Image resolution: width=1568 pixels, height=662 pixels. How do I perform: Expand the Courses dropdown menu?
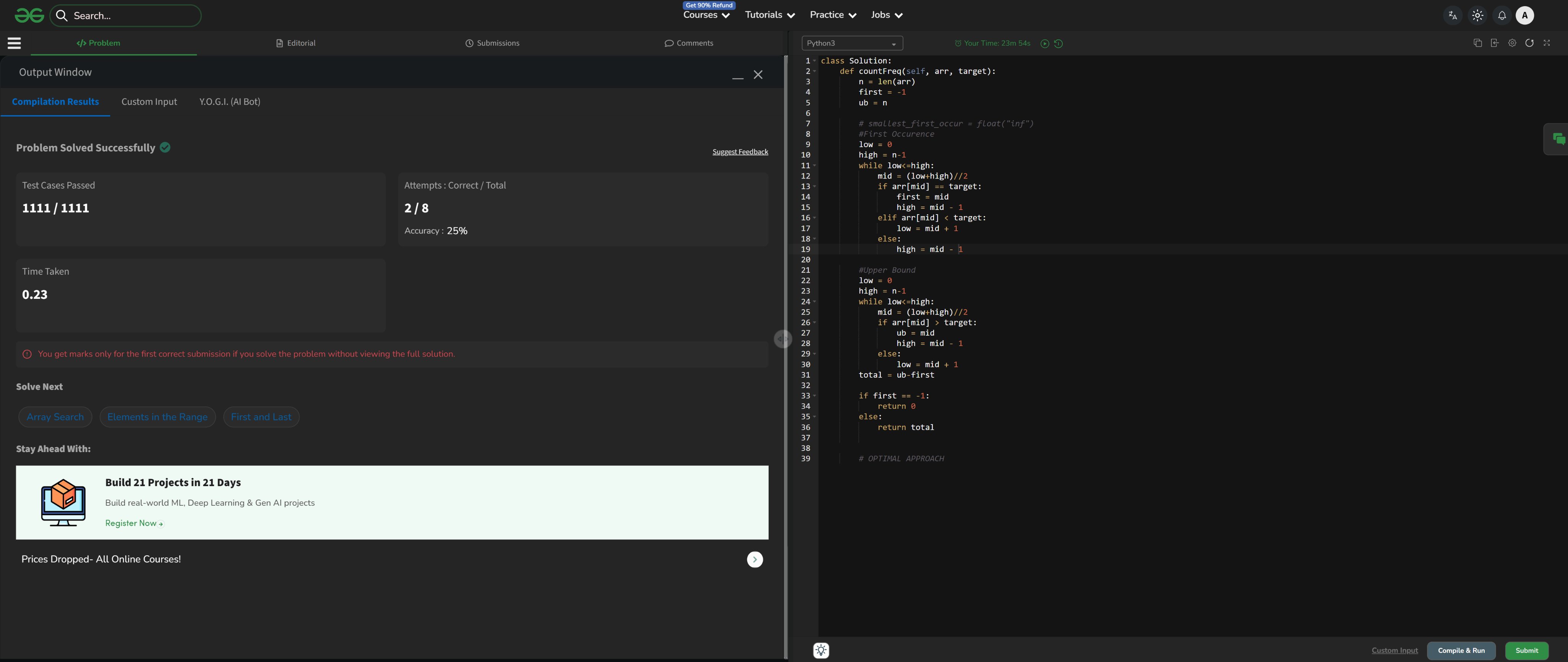click(706, 15)
